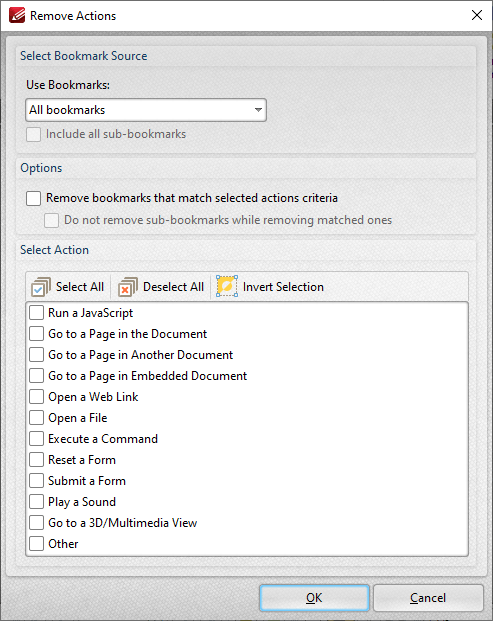
Task: Close the Remove Actions dialog
Action: tap(477, 15)
